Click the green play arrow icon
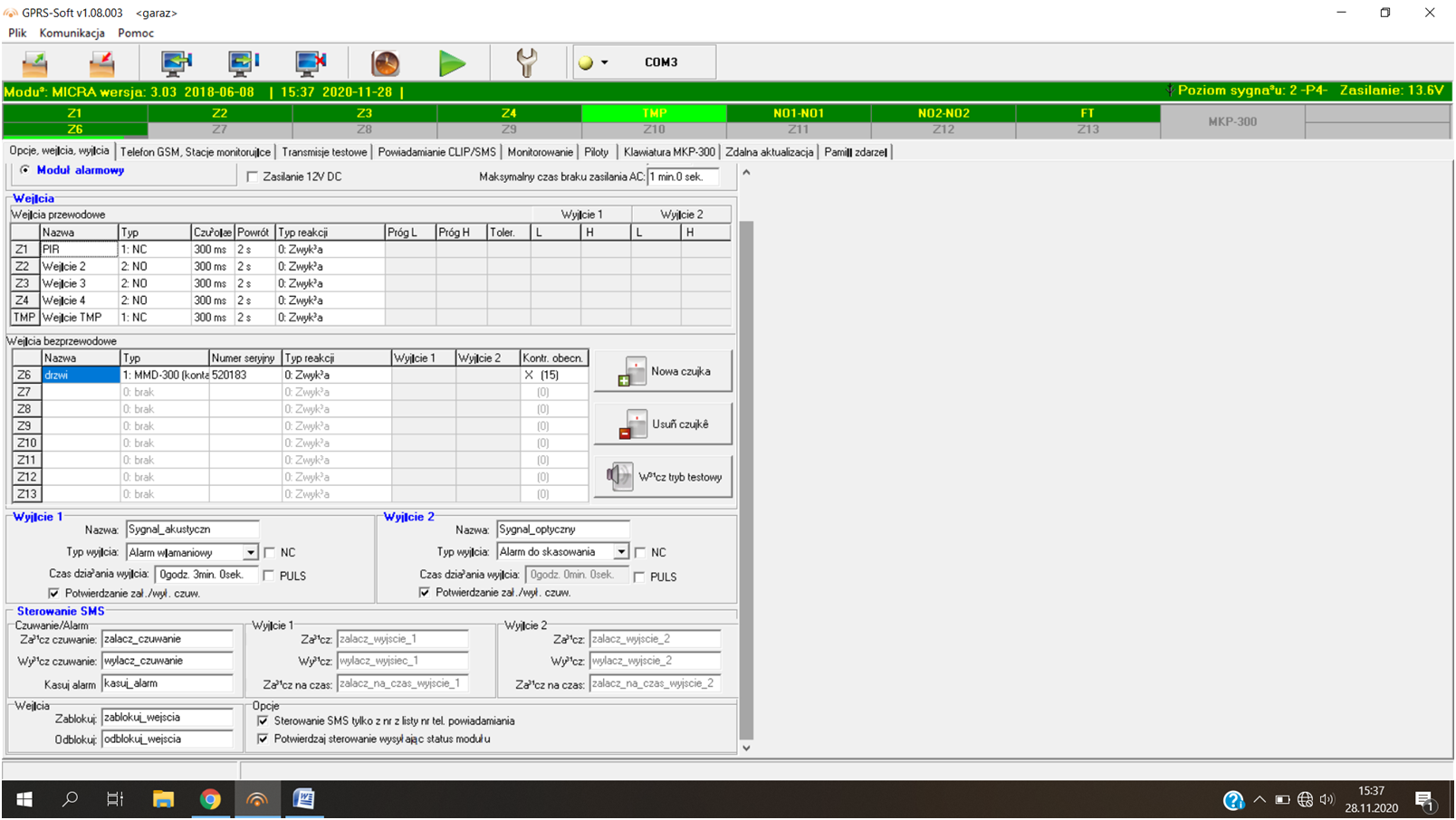Viewport: 1456px width, 820px height. 452,62
